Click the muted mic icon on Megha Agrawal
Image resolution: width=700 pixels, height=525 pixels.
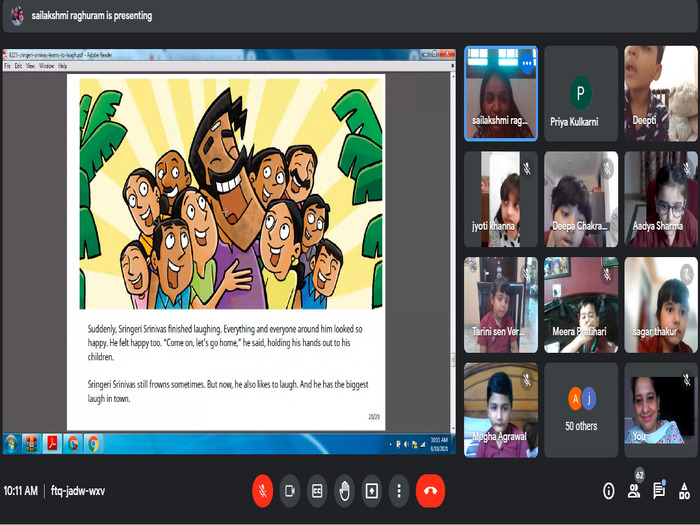[527, 379]
